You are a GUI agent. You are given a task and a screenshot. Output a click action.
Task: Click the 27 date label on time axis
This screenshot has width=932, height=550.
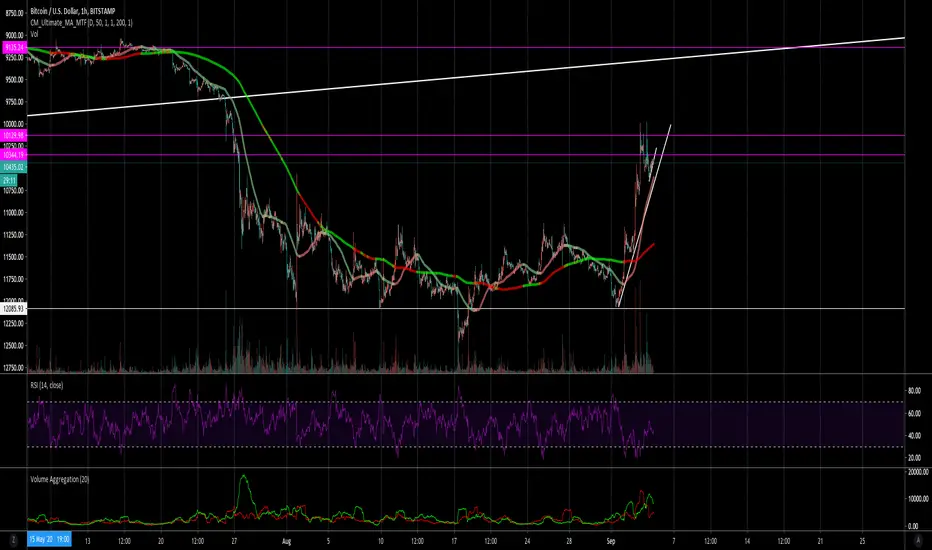click(x=235, y=541)
